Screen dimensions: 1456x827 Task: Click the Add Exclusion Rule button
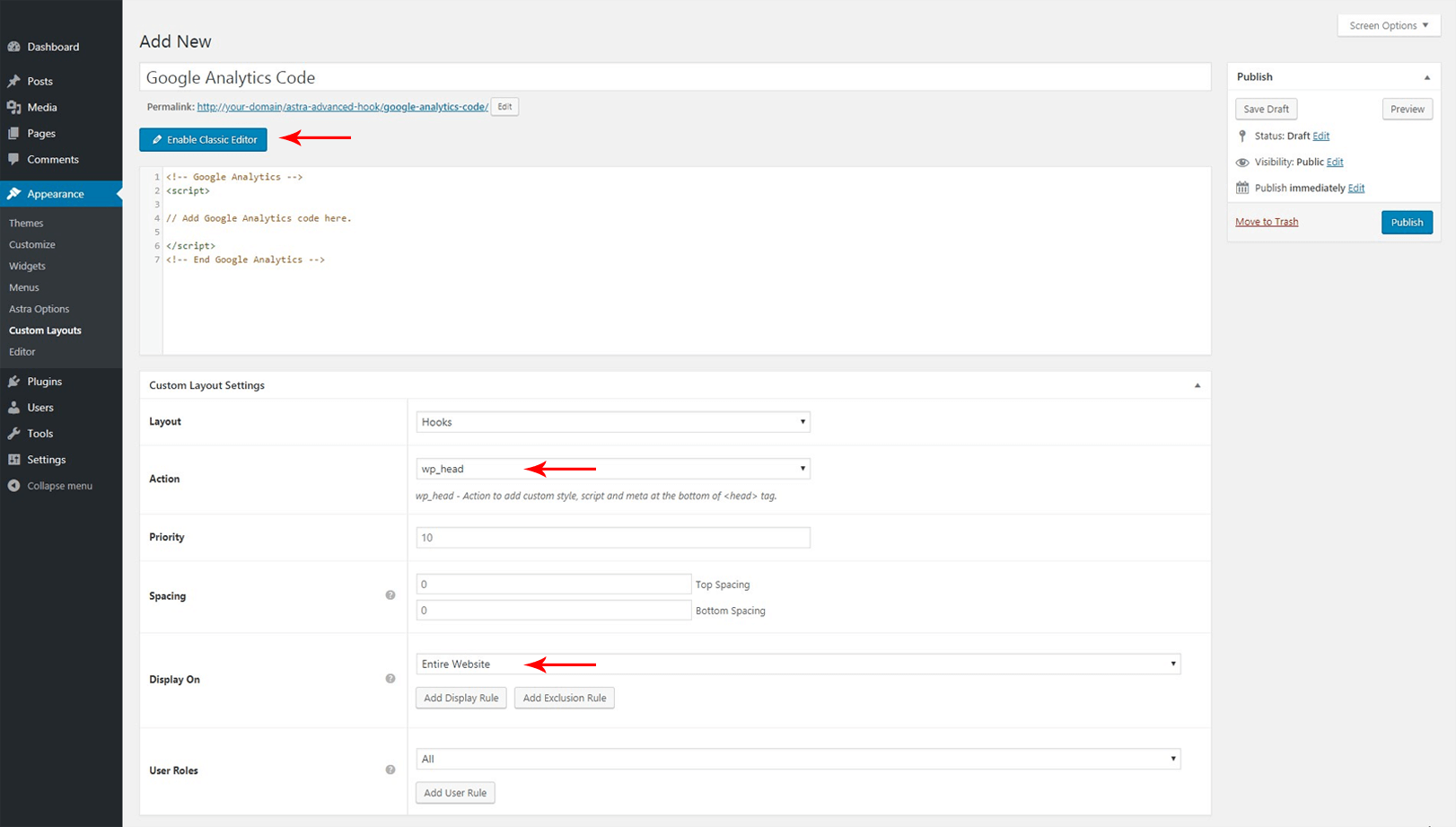click(565, 698)
